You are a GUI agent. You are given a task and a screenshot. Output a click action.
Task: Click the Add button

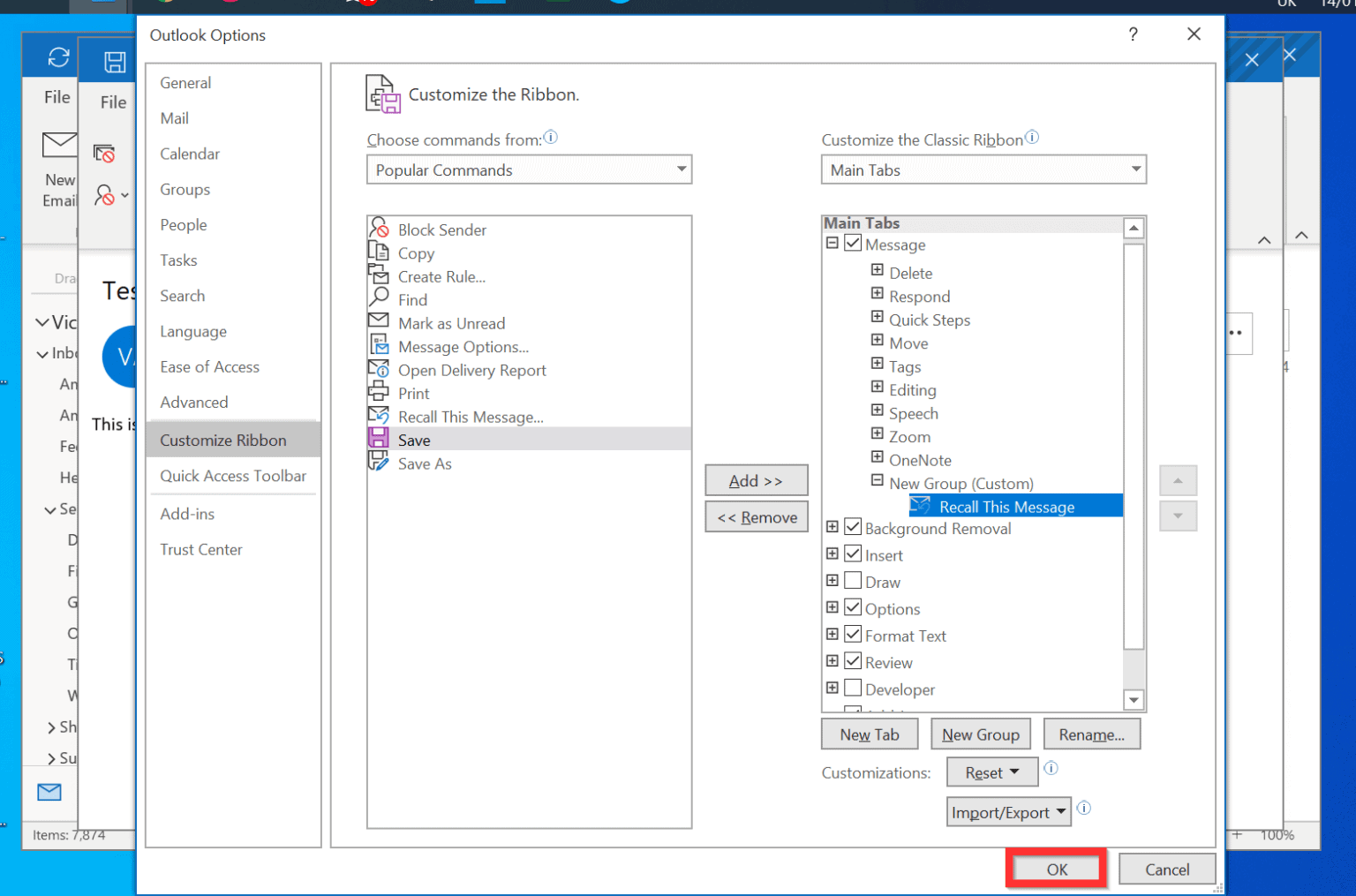756,480
